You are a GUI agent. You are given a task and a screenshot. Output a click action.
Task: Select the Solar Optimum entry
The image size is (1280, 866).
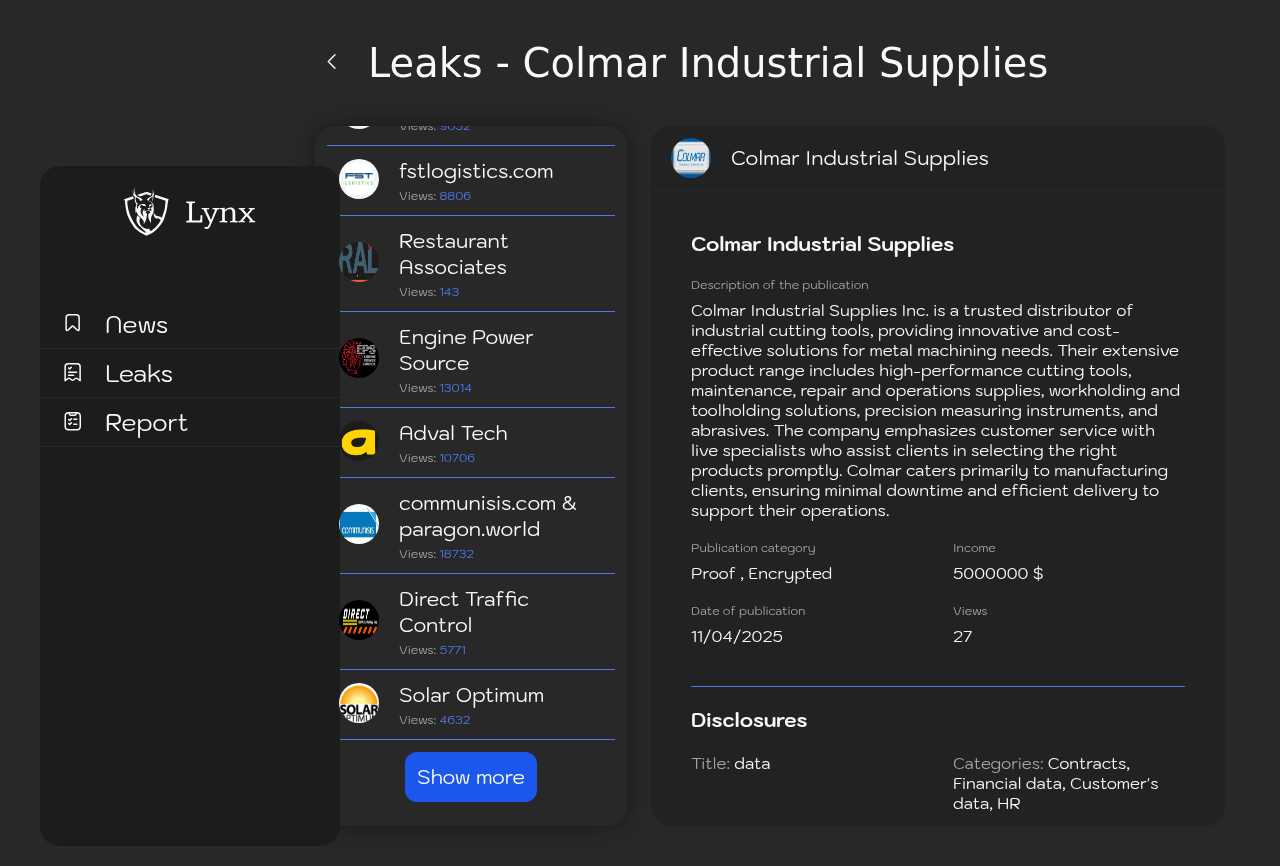(471, 705)
